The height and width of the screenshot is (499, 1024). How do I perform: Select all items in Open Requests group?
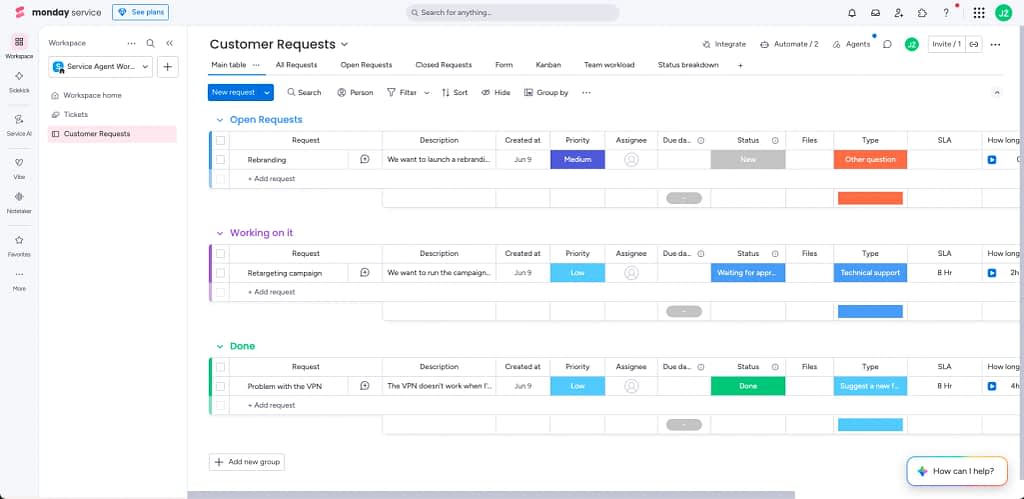[x=221, y=140]
